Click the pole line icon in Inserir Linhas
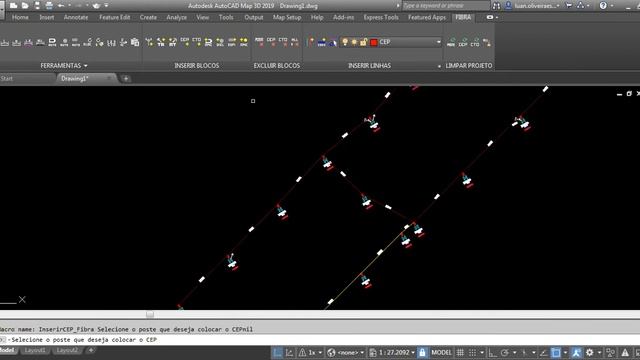 (x=311, y=42)
